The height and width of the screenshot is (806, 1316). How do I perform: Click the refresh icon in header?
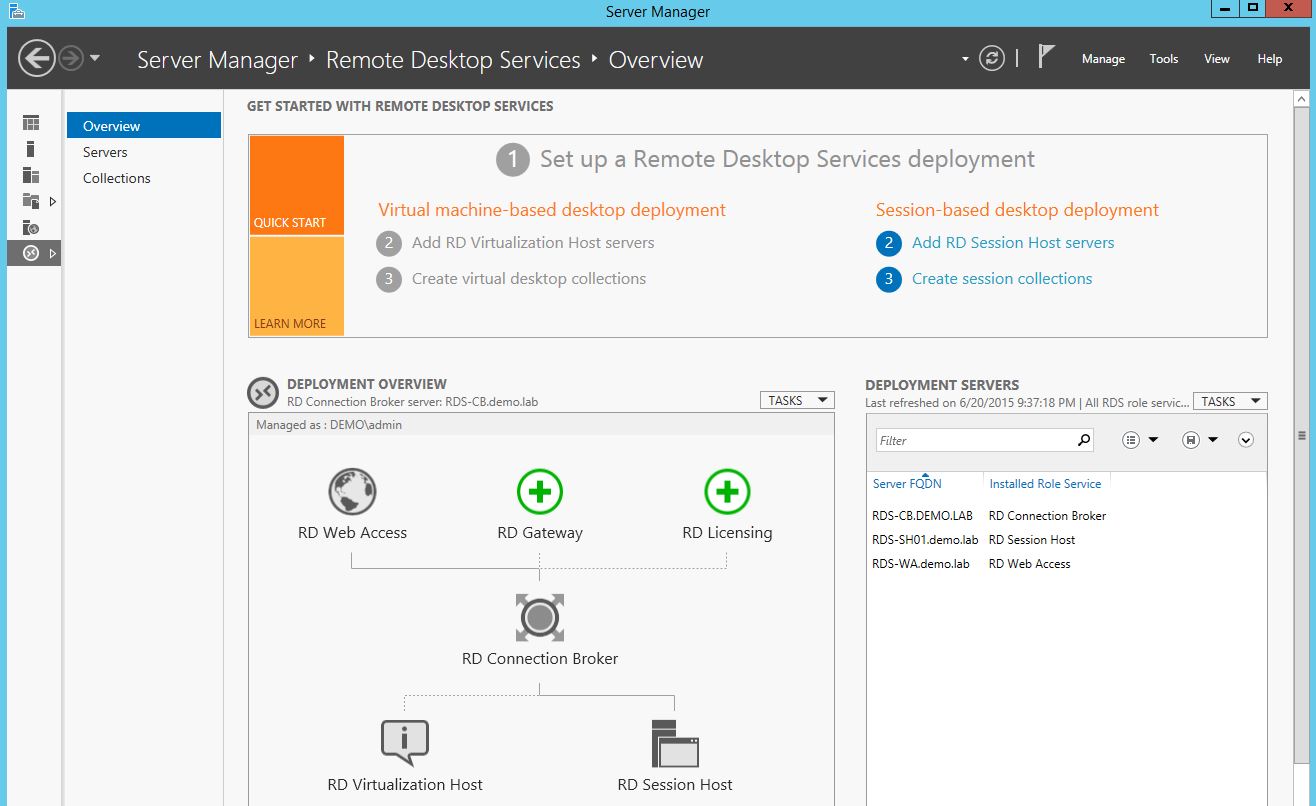(991, 58)
